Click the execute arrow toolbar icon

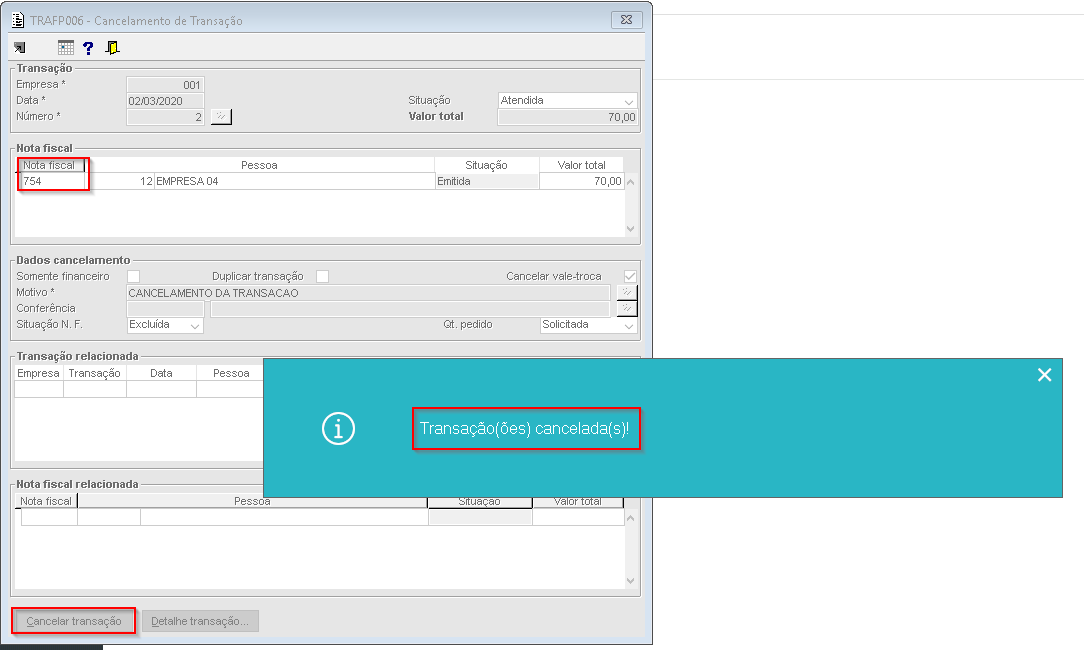pos(19,48)
